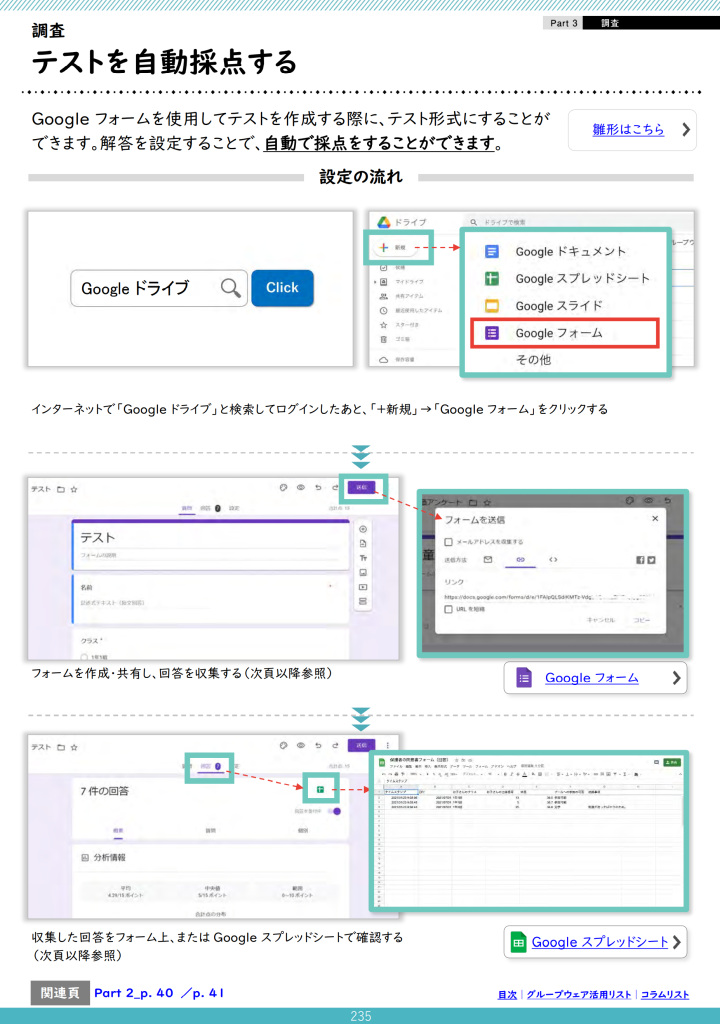Star the テスト form in the editor
720x1024 pixels.
[74, 489]
